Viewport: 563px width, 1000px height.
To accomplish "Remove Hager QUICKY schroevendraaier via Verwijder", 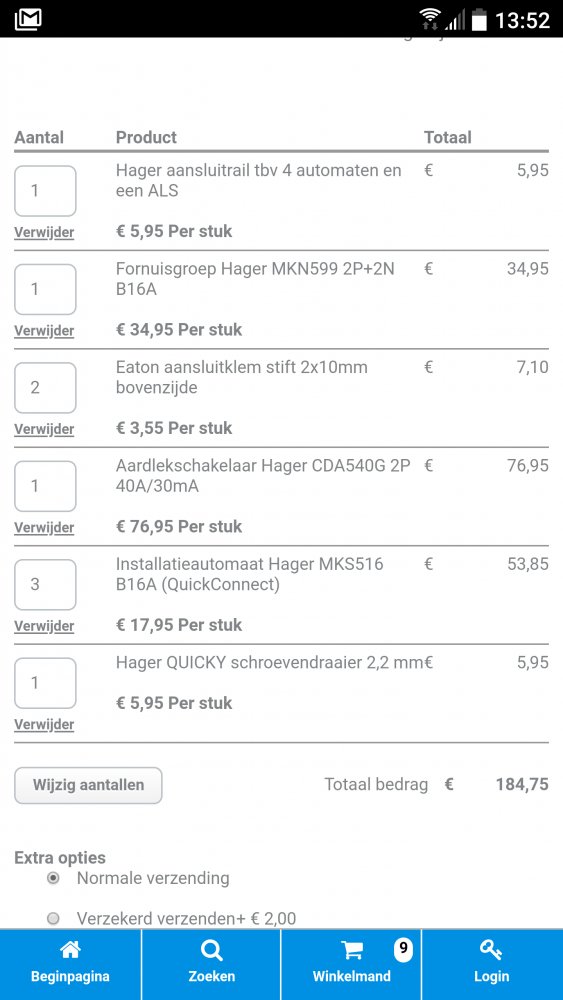I will 44,724.
